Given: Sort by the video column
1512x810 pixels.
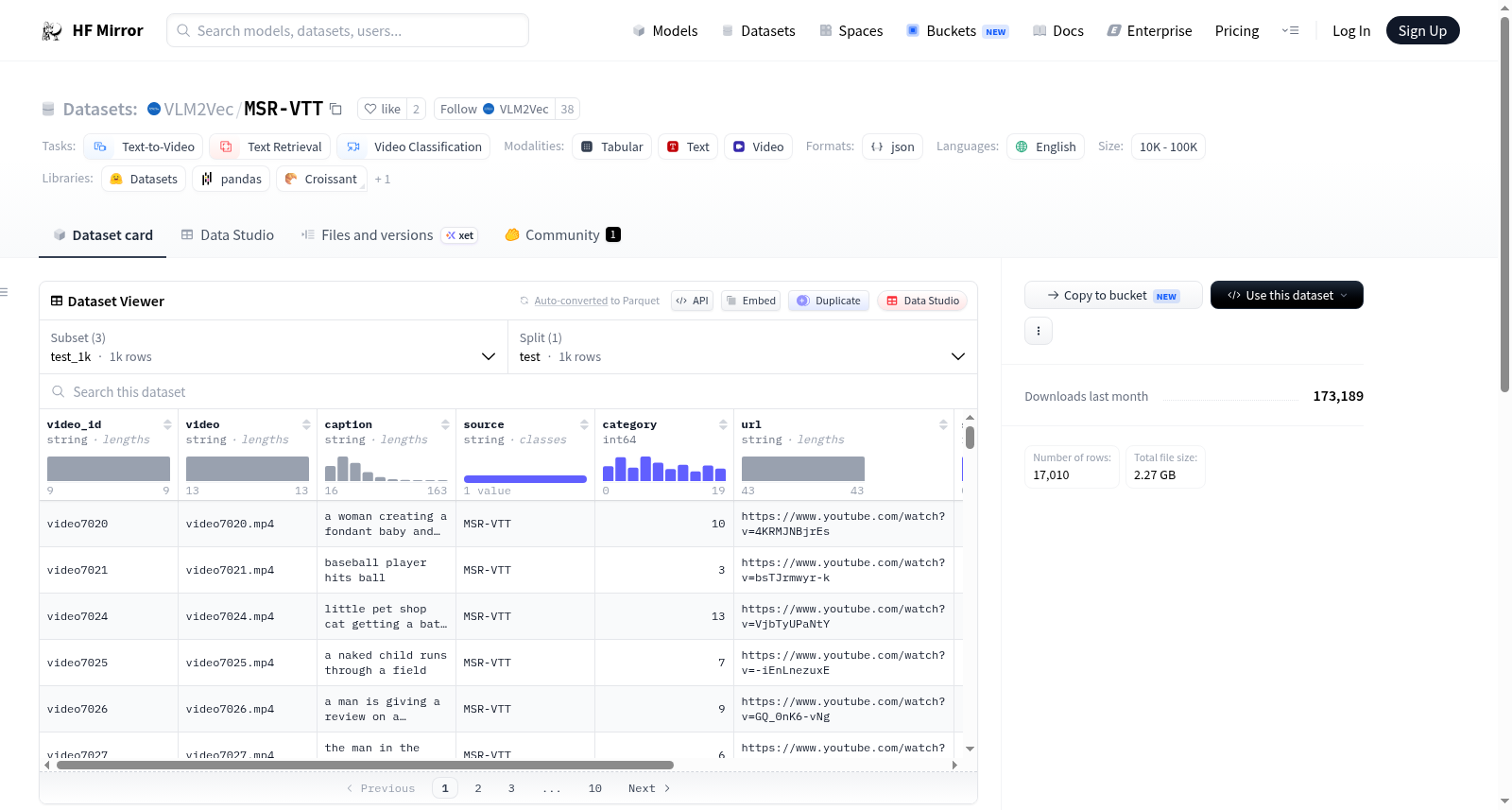Looking at the screenshot, I should point(306,425).
